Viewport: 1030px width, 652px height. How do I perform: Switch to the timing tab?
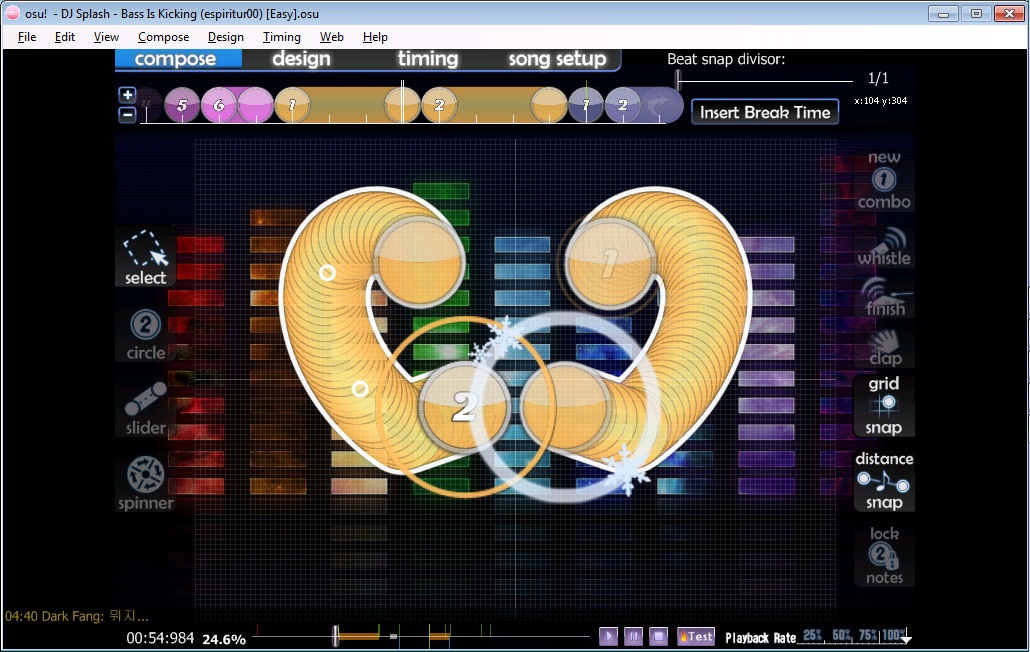coord(427,58)
